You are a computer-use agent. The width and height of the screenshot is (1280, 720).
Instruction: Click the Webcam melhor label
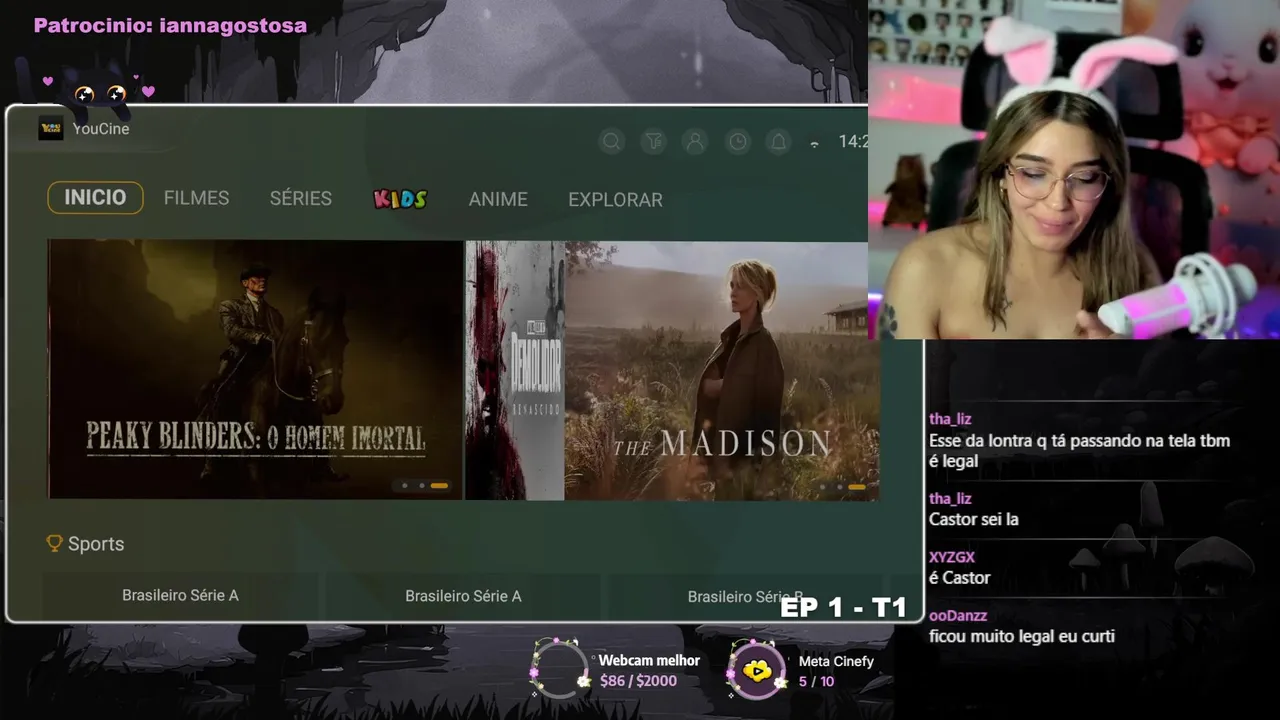649,660
